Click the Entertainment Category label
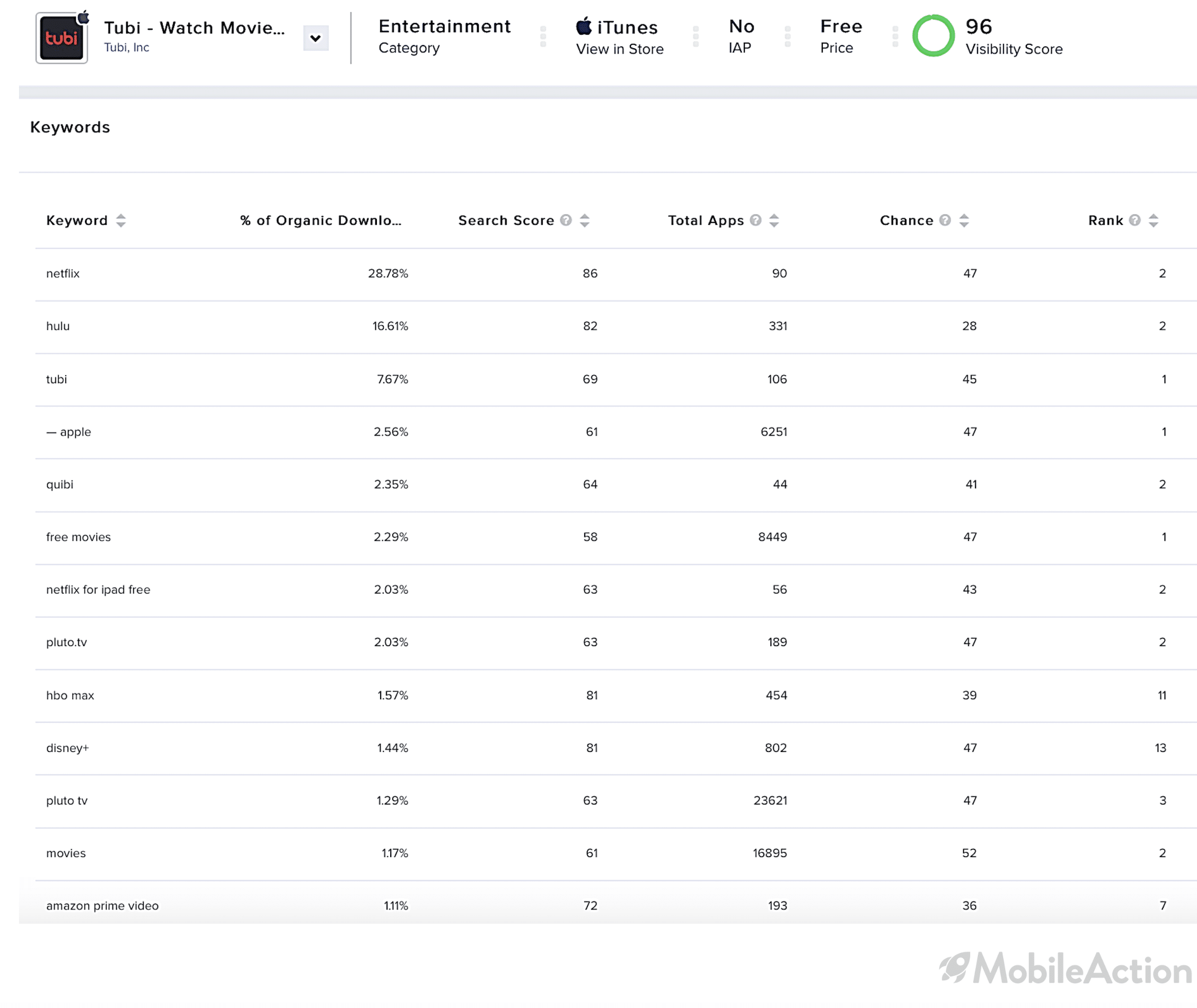Image resolution: width=1197 pixels, height=1008 pixels. (x=444, y=36)
